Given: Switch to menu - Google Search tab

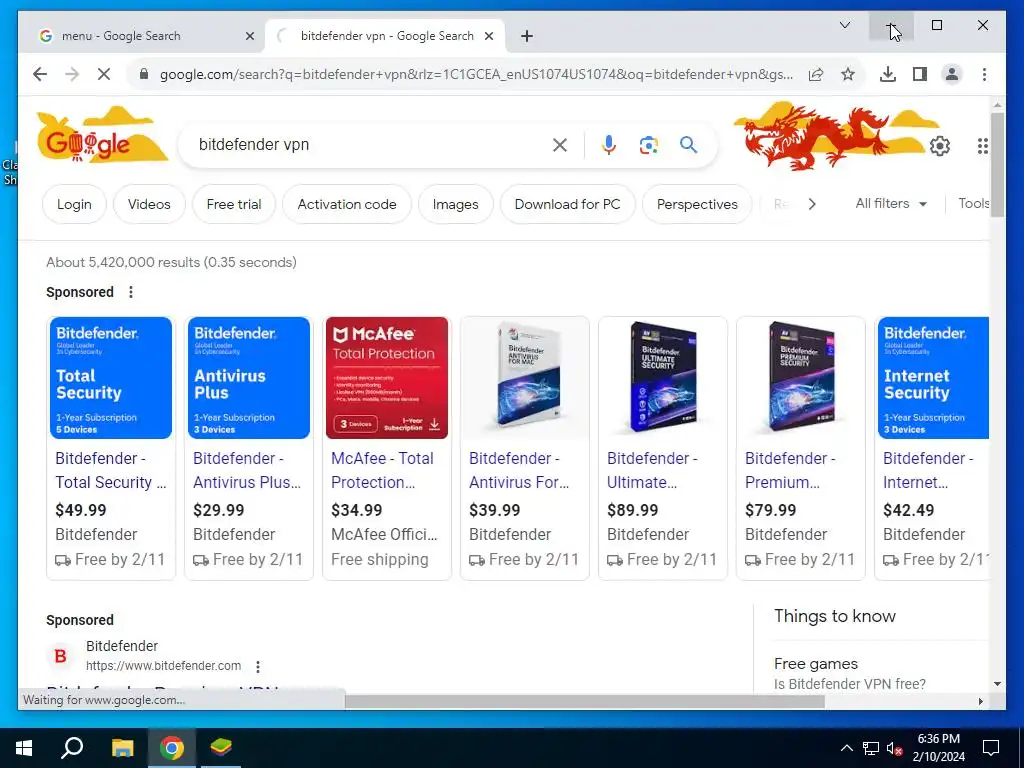Looking at the screenshot, I should 137,36.
